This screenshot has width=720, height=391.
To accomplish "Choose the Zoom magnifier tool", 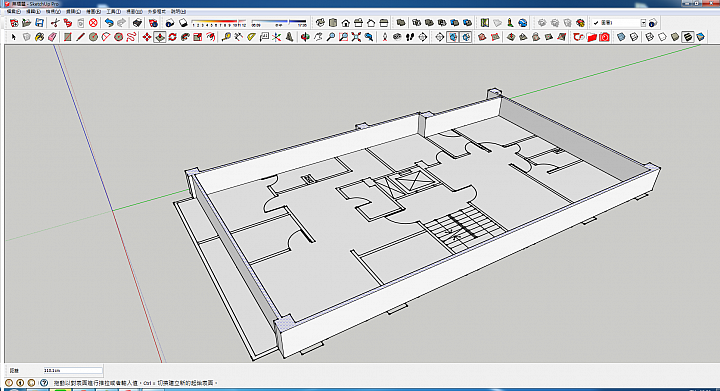I will pyautogui.click(x=331, y=37).
